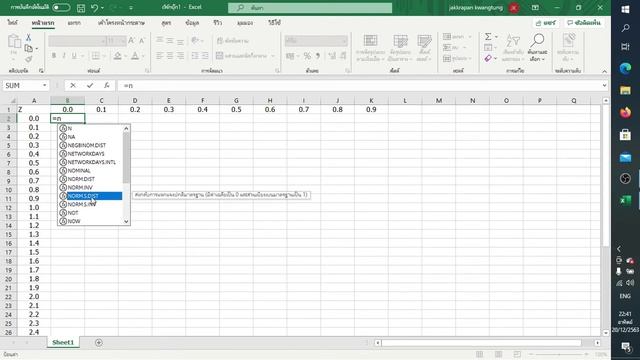Screen dimensions: 640x360
Task: Click the Font Color letter A icon
Action: [135, 56]
